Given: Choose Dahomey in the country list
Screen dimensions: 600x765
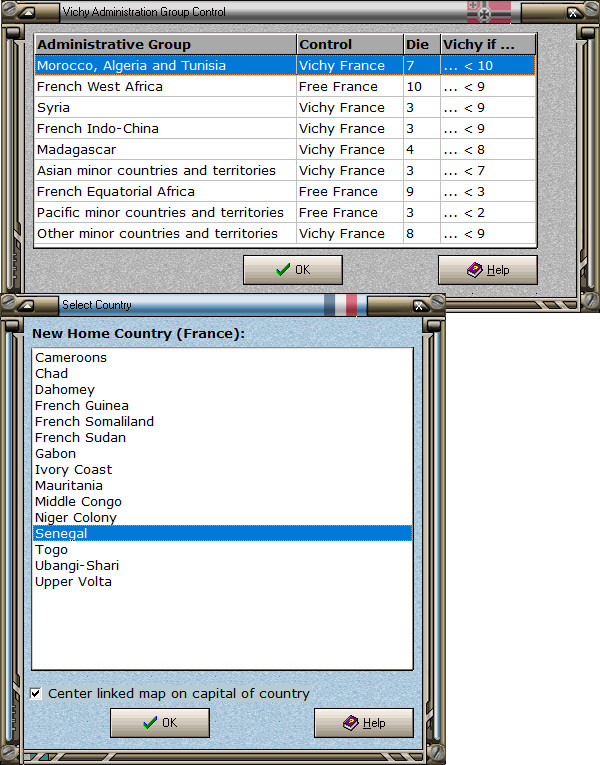Looking at the screenshot, I should coord(222,390).
